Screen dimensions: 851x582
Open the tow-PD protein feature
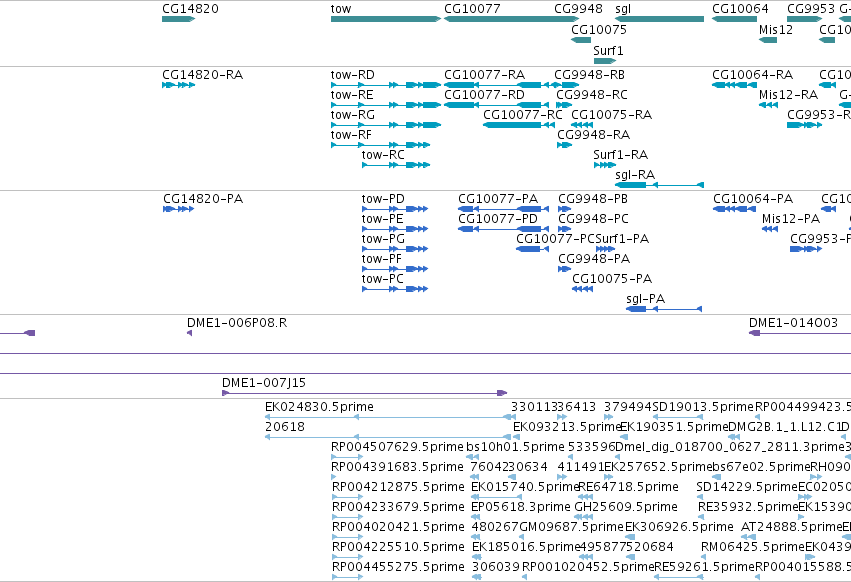[395, 209]
